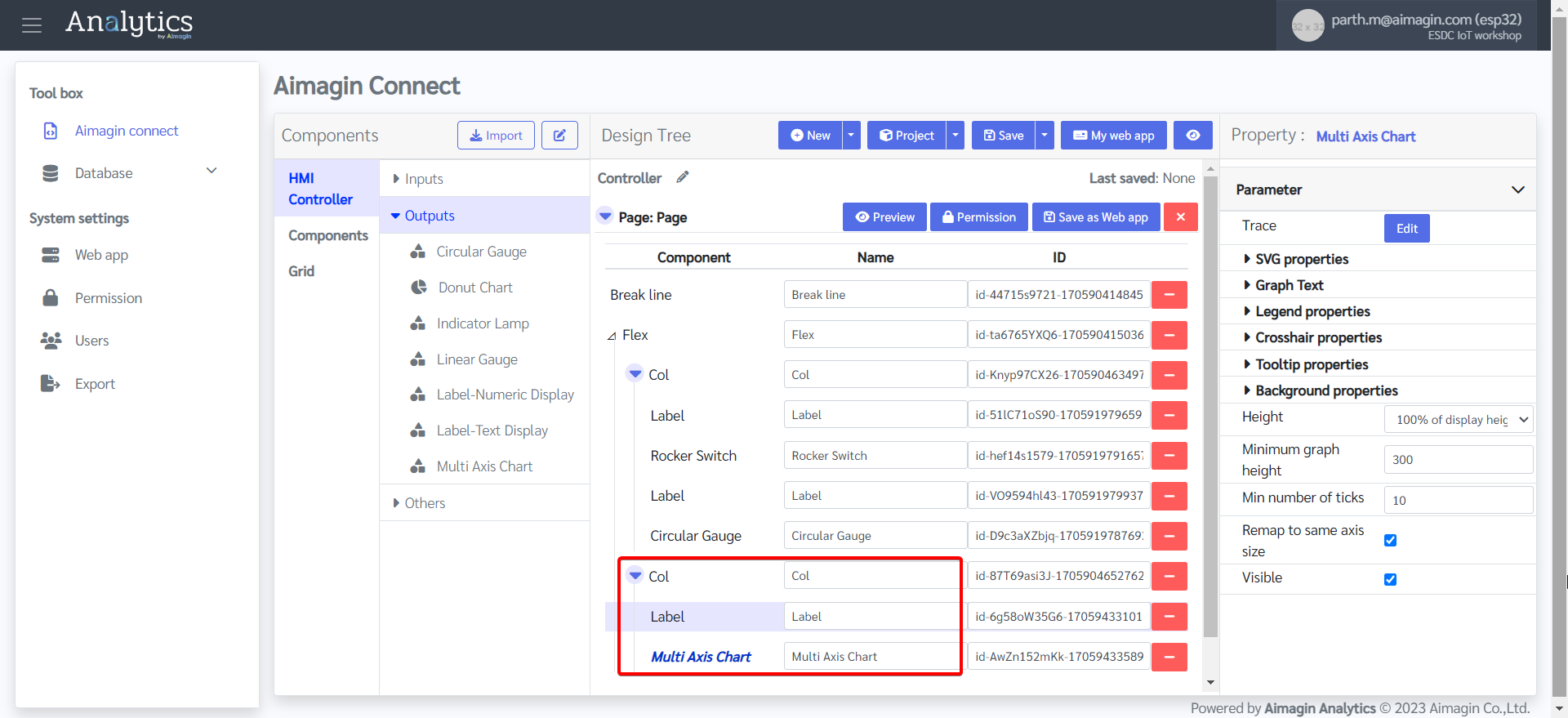The height and width of the screenshot is (718, 1568).
Task: Click the Aimagin connect file icon
Action: [x=51, y=131]
